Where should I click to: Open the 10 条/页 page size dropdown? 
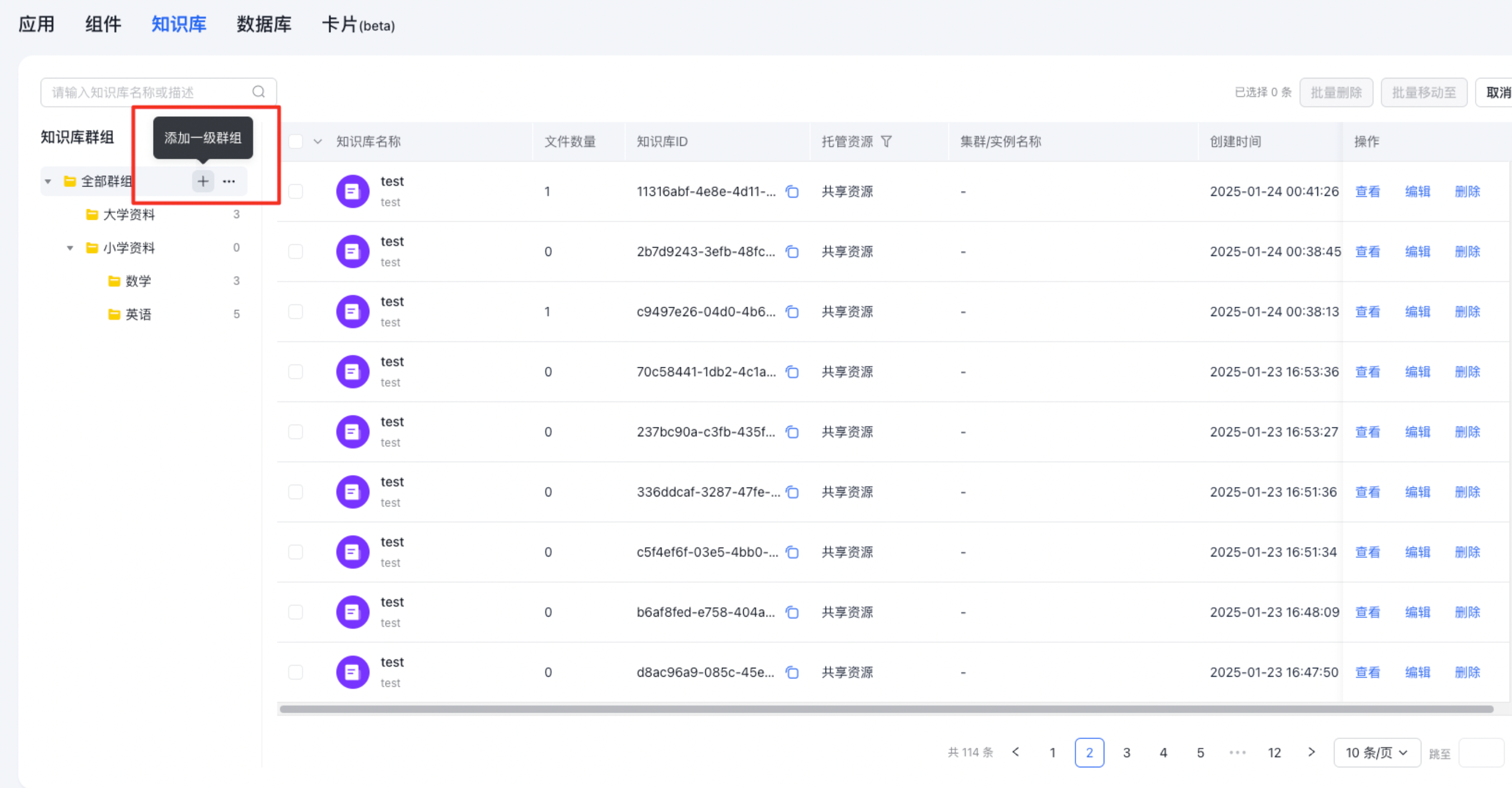point(1377,753)
